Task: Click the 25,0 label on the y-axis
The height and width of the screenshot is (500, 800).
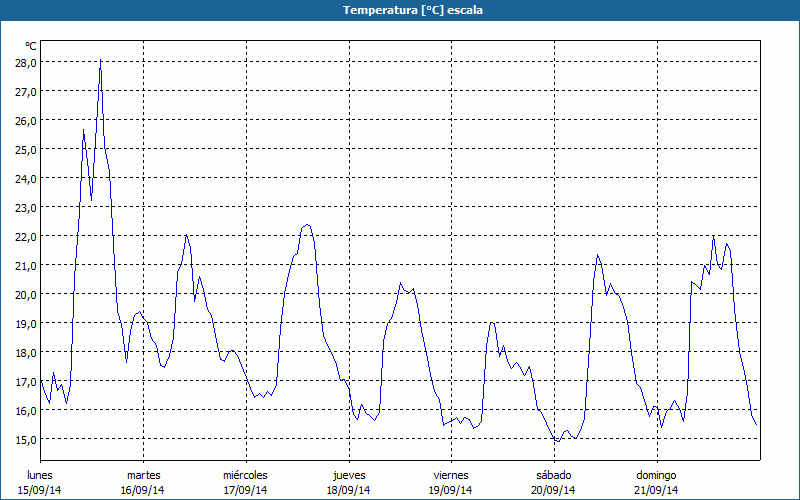Action: coord(25,149)
